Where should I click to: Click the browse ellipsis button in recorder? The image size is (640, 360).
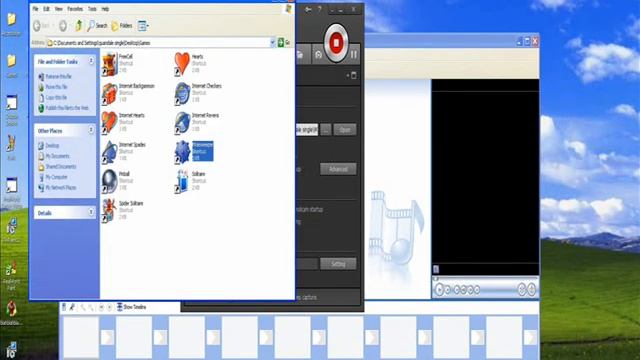[326, 130]
